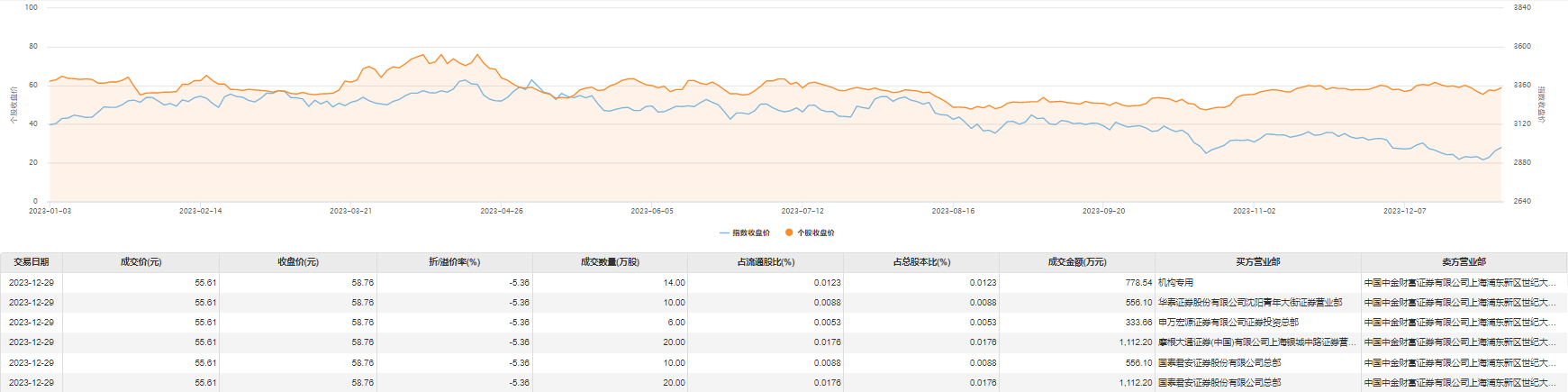
Task: Sort by the 收盘价(元) column header
Action: click(x=298, y=262)
